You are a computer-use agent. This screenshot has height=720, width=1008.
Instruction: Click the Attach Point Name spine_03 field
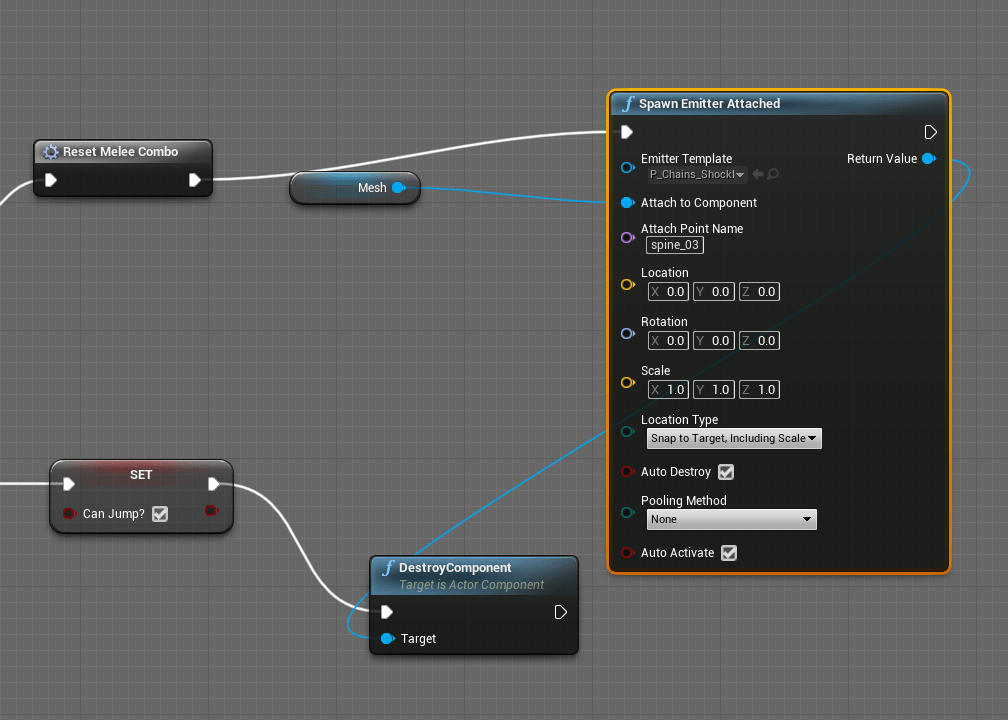(x=675, y=245)
